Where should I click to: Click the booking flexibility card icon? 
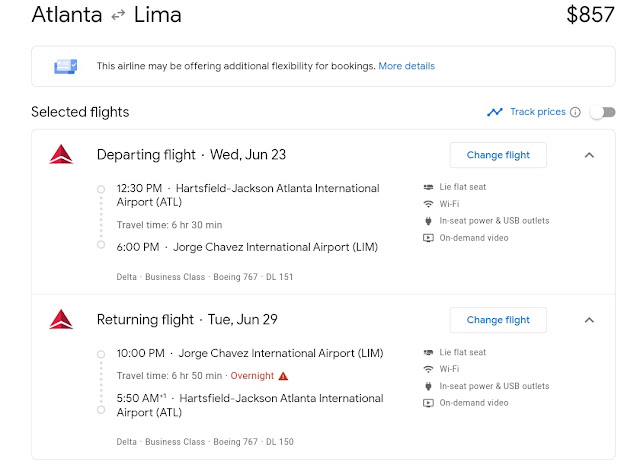click(65, 66)
